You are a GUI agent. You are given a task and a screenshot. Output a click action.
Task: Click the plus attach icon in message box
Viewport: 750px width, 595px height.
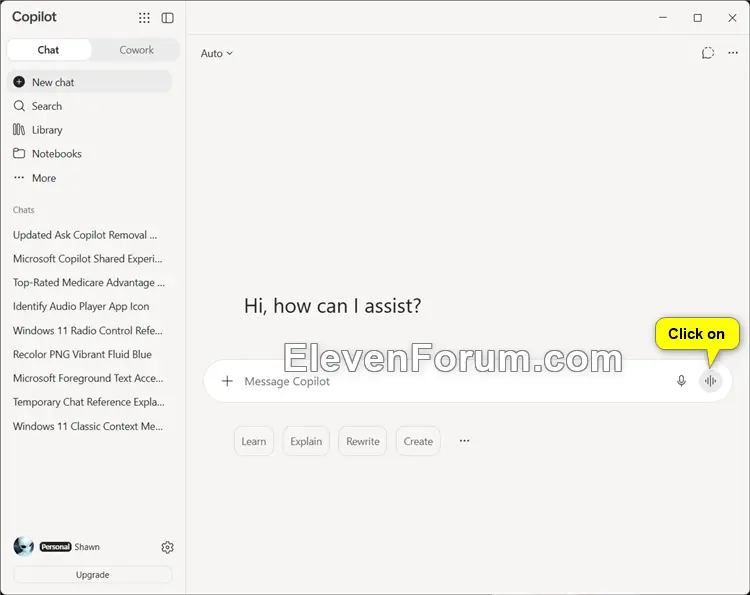[228, 381]
